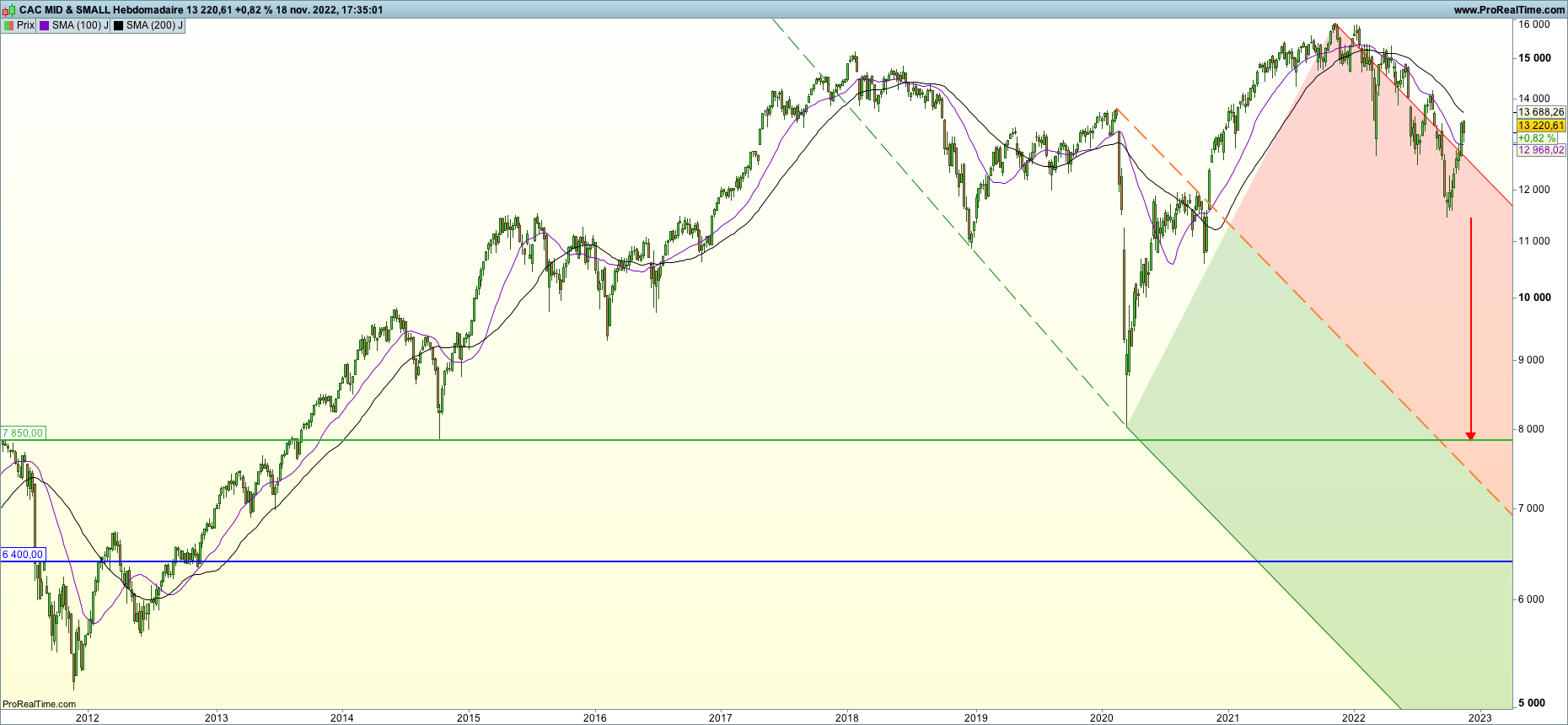Screen dimensions: 1568x725
Task: Click the 2019 year label on time axis
Action: pos(976,718)
